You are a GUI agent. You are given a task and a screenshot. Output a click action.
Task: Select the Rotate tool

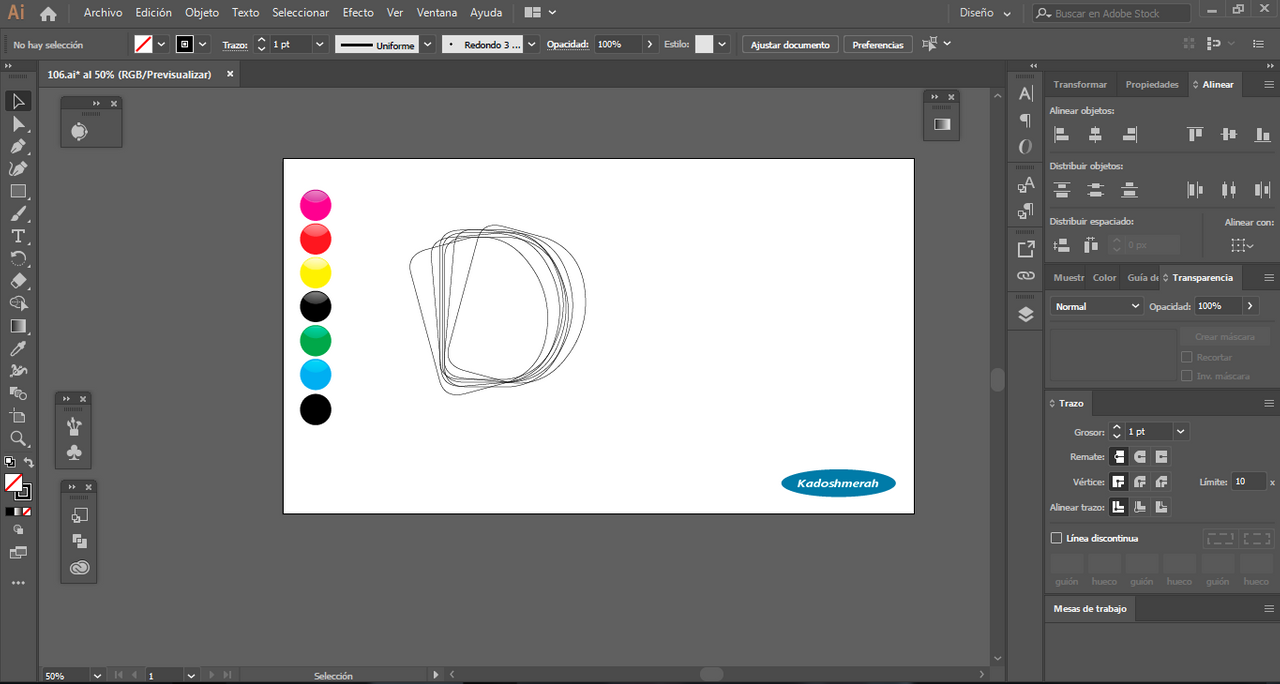point(18,259)
